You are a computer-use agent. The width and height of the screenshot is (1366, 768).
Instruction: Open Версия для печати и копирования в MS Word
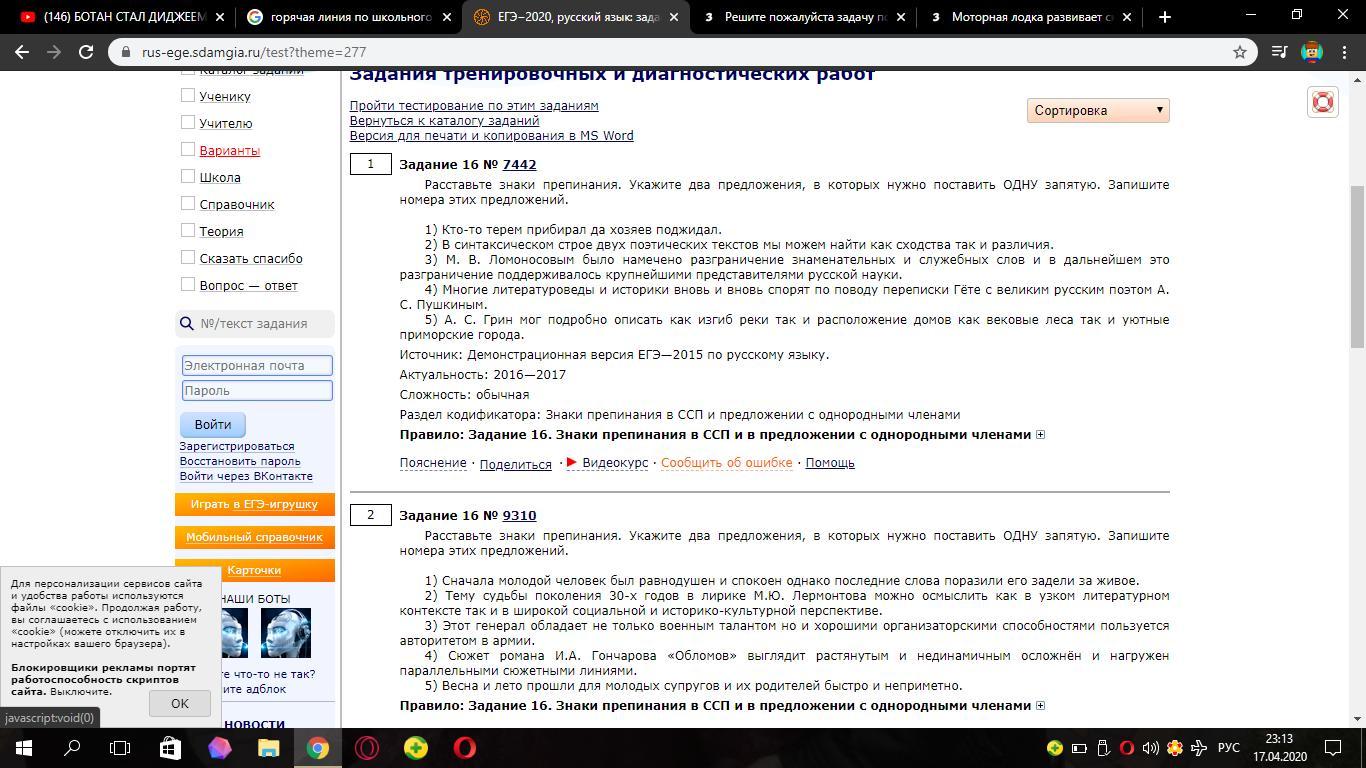(x=491, y=135)
